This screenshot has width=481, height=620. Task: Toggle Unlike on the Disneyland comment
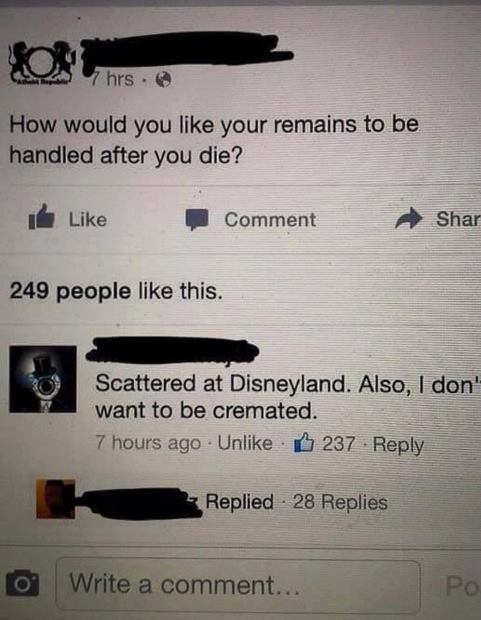click(x=245, y=443)
